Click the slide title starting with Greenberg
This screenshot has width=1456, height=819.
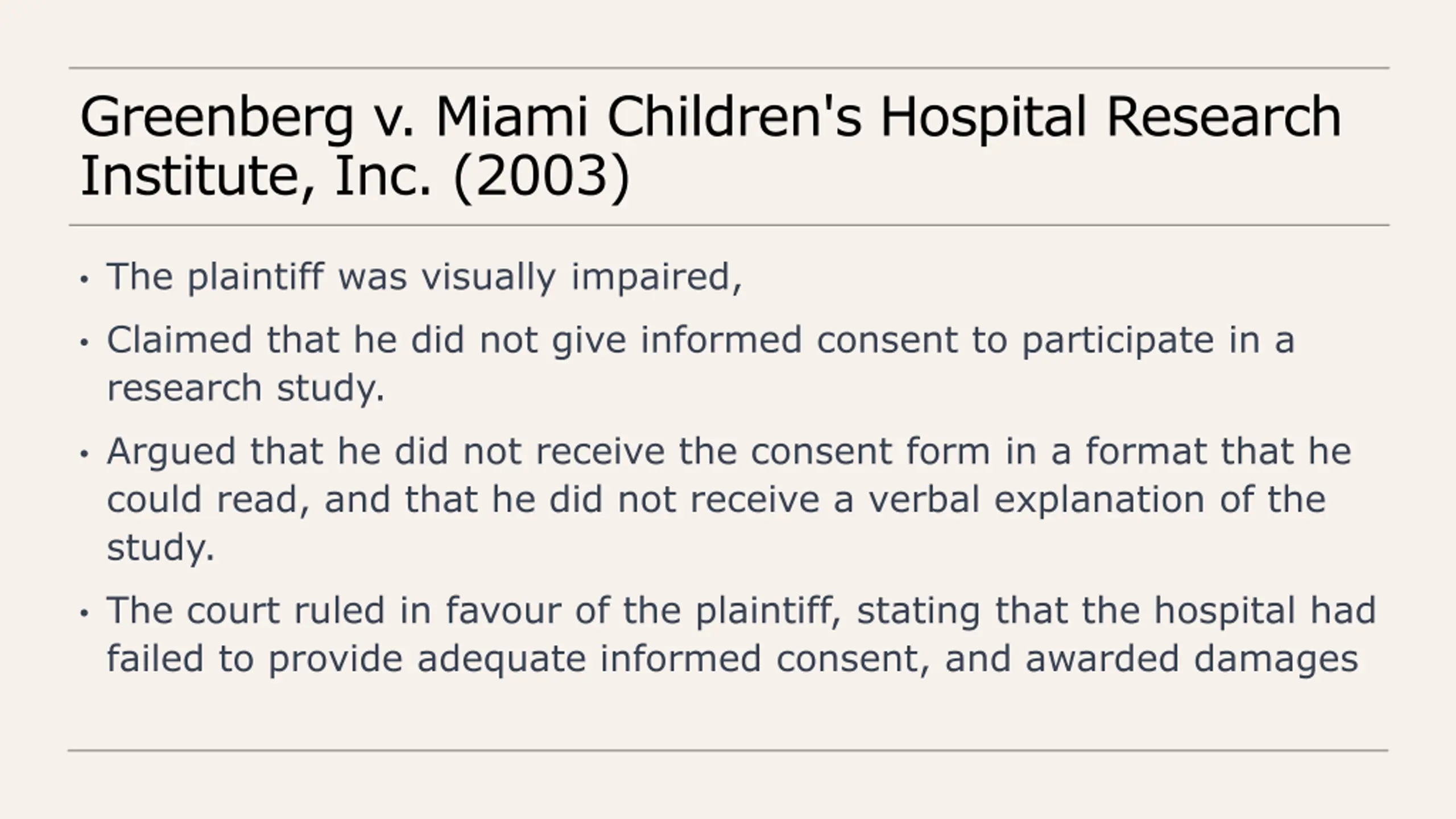711,146
